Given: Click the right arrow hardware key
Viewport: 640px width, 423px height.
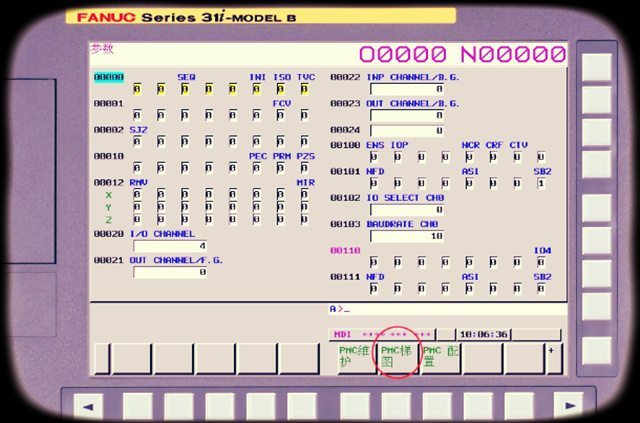Looking at the screenshot, I should 569,406.
